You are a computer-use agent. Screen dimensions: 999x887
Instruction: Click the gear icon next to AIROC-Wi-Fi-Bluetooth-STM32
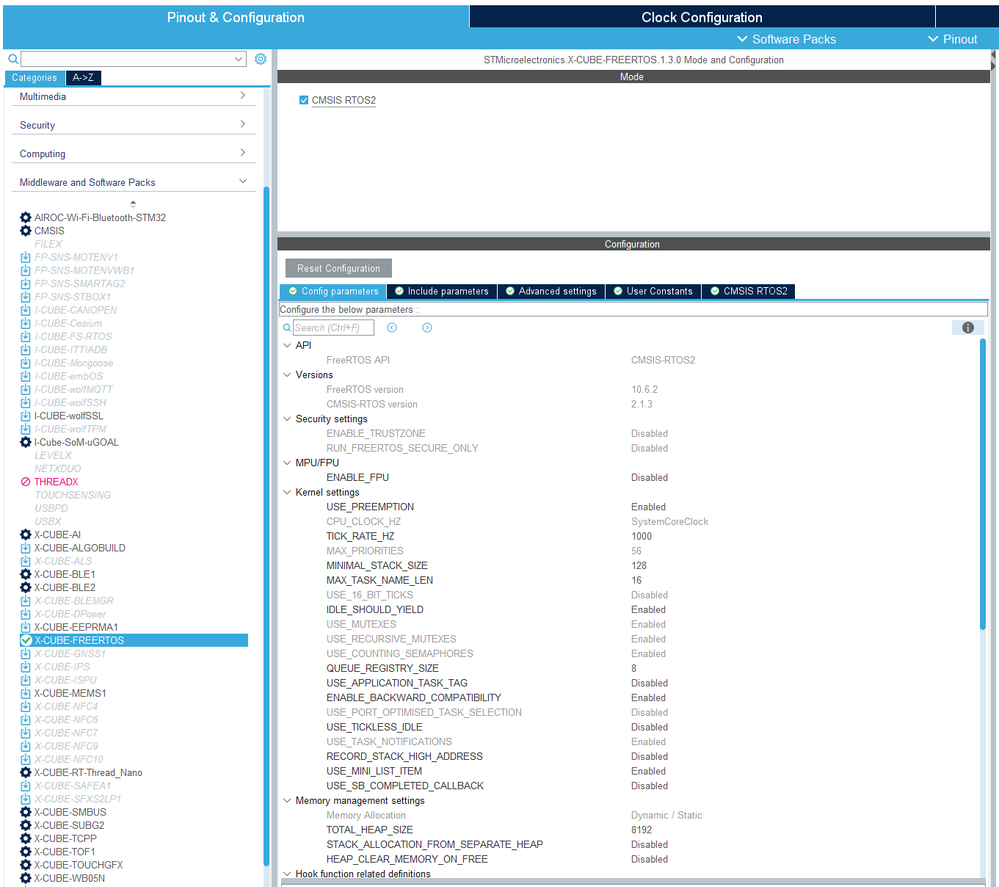[25, 217]
